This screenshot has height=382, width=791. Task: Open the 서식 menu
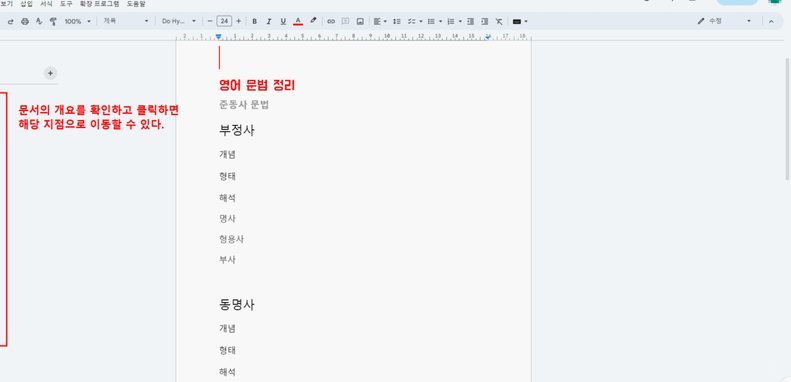(x=46, y=4)
